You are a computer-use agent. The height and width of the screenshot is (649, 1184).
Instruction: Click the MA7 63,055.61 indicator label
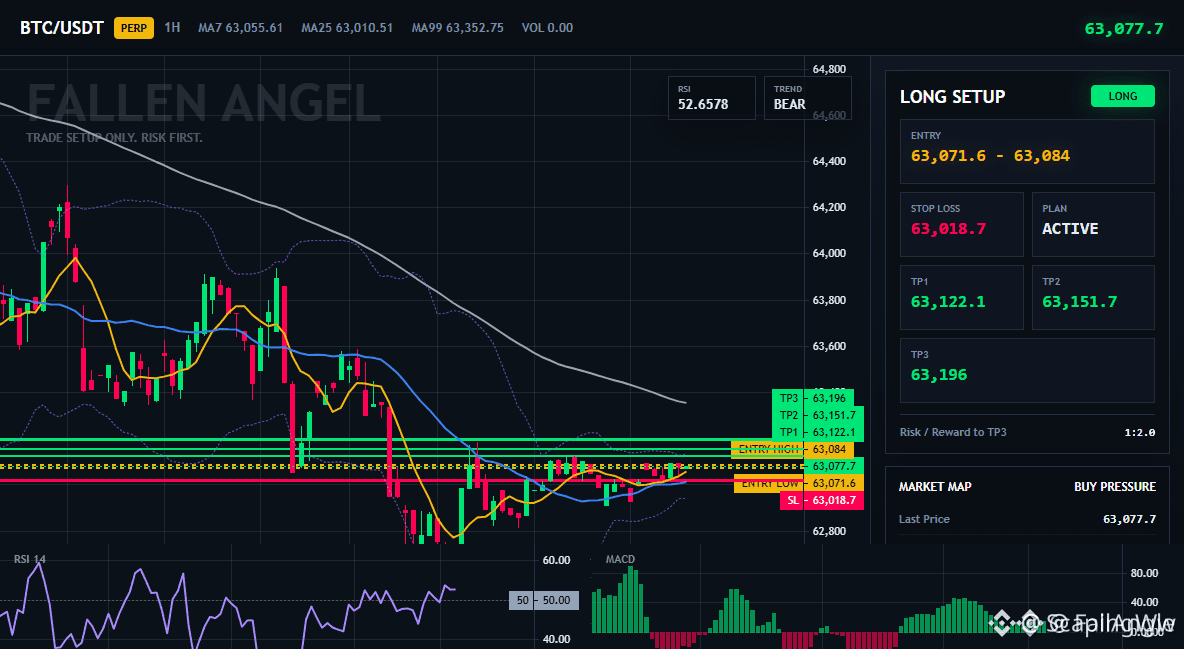(x=240, y=28)
